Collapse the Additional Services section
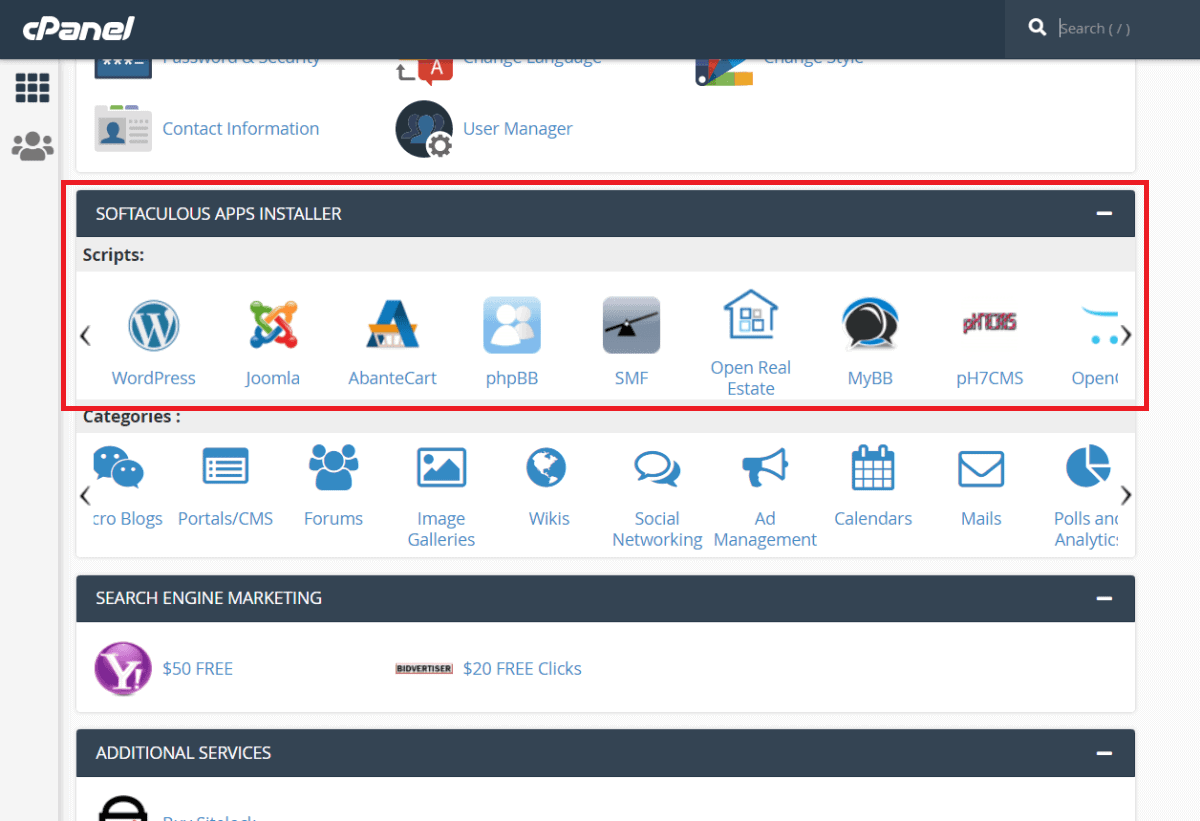The width and height of the screenshot is (1200, 821). tap(1104, 753)
